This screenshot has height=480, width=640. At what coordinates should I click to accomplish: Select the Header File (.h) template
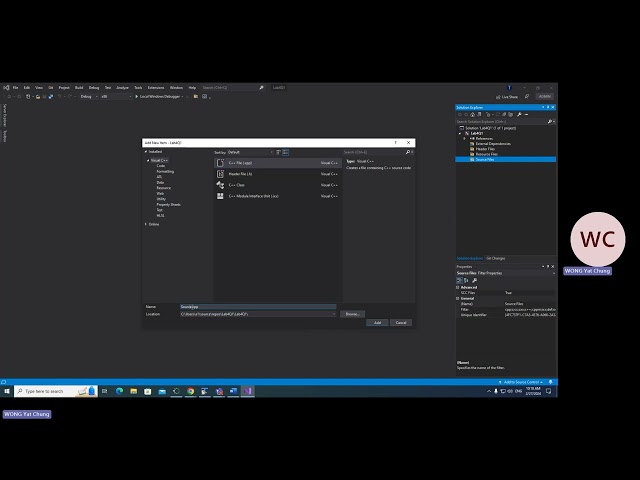click(x=278, y=174)
